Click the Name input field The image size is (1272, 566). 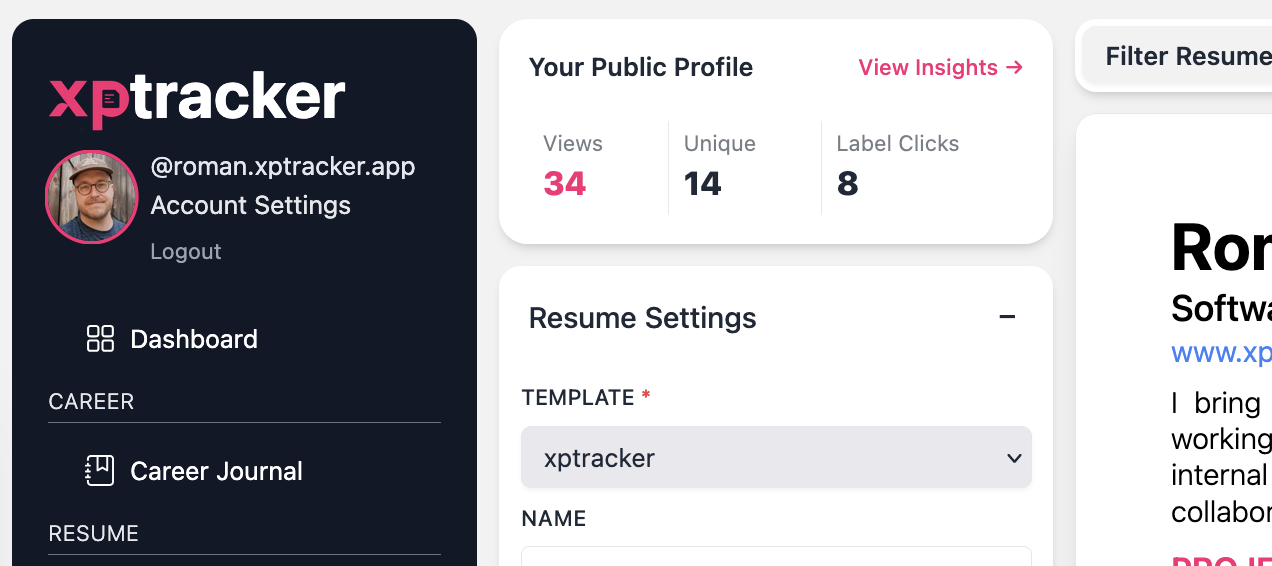(776, 556)
